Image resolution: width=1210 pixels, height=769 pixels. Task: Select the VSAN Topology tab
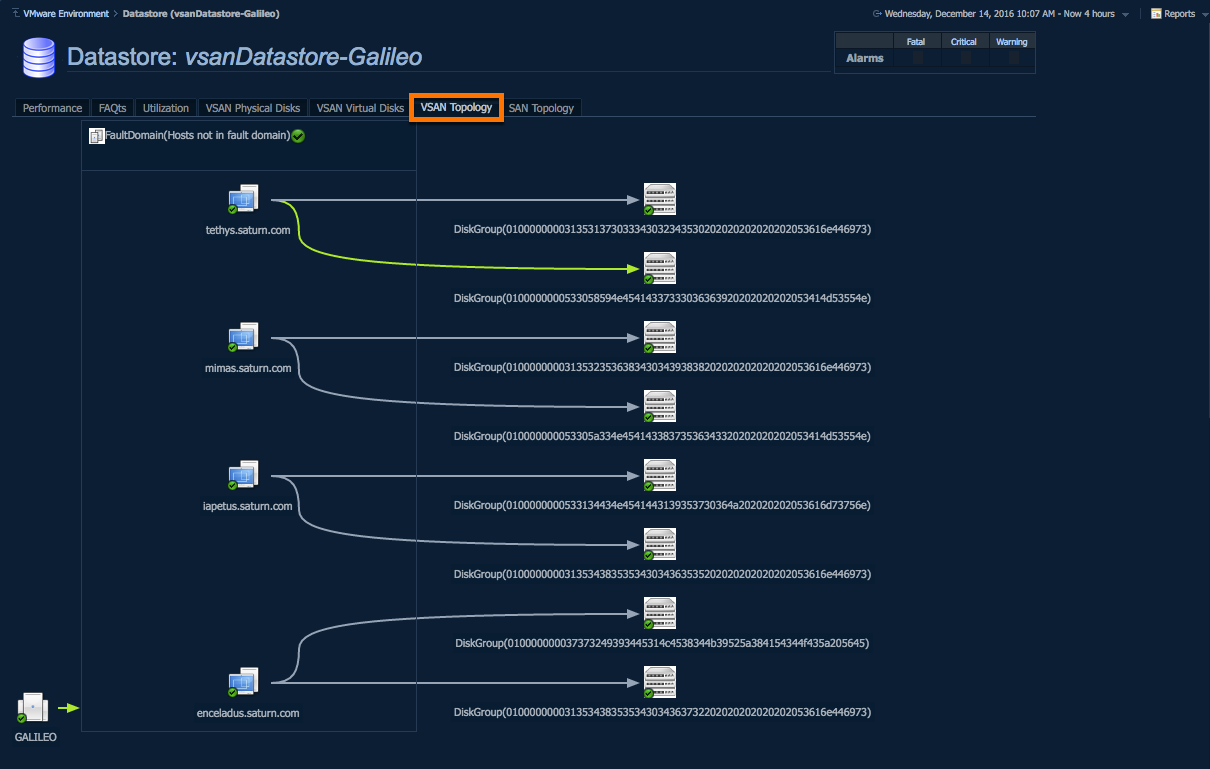coord(456,107)
